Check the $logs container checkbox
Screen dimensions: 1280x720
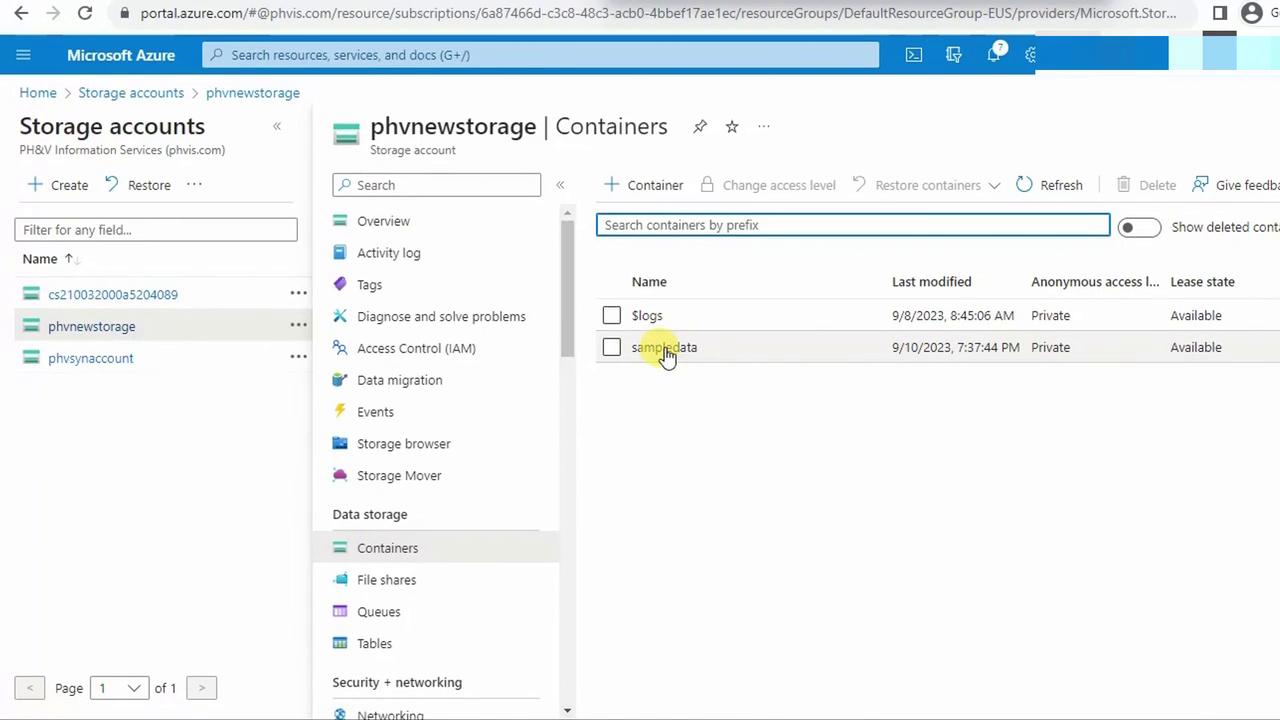[612, 316]
